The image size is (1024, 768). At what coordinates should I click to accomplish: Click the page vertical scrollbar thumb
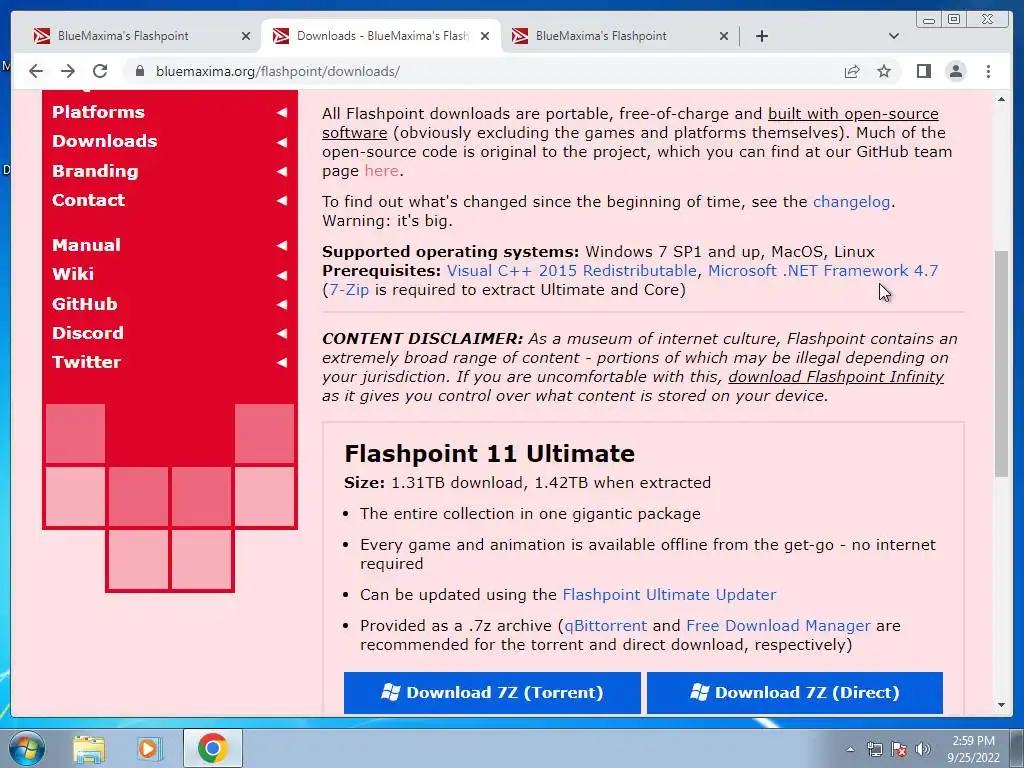tap(1001, 364)
